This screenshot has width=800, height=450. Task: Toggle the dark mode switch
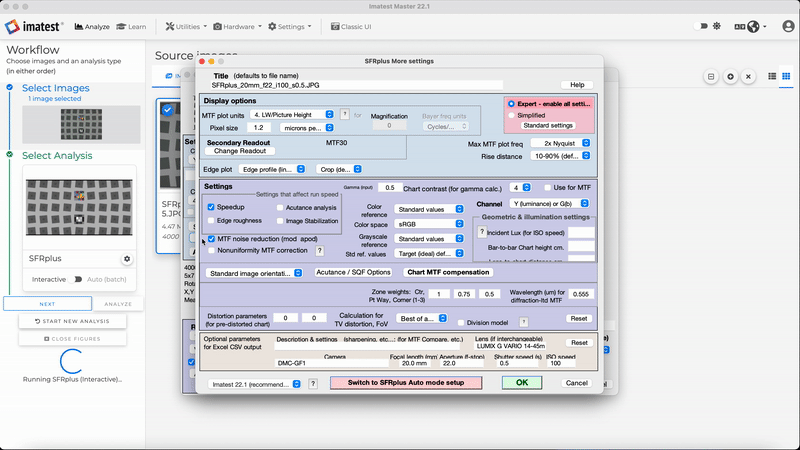click(x=702, y=26)
